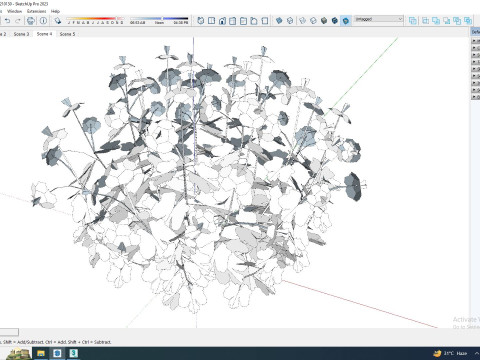Click the Undo arrow icon
480x360 pixels.
pos(7,21)
